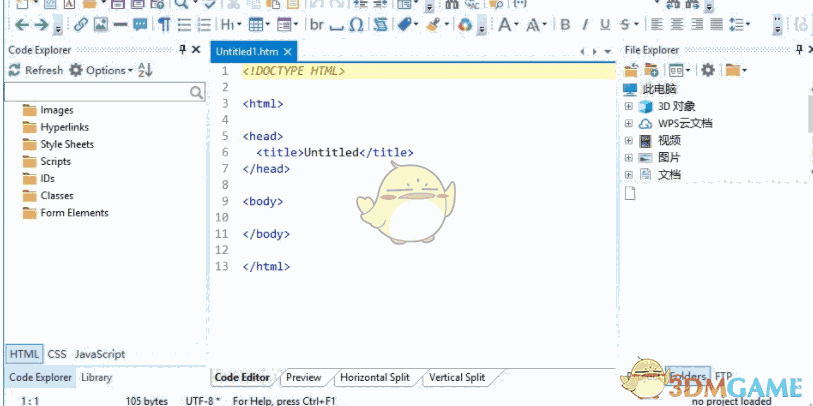The height and width of the screenshot is (406, 813).
Task: Insert a paragraph tag with the pilcrow icon
Action: point(164,24)
